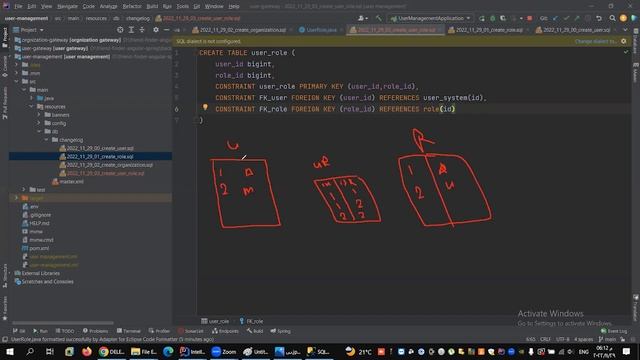Select 2022_11_29_00_create_user.sql in project tree
This screenshot has width=640, height=360.
point(96,148)
